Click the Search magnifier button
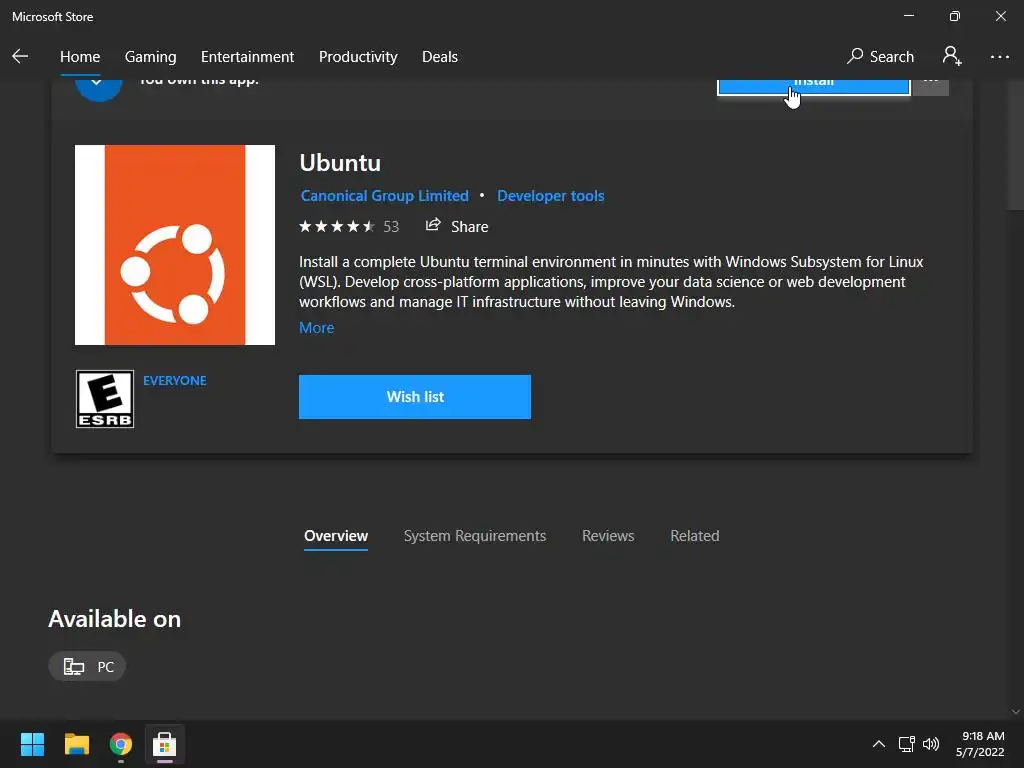The image size is (1024, 768). click(880, 57)
